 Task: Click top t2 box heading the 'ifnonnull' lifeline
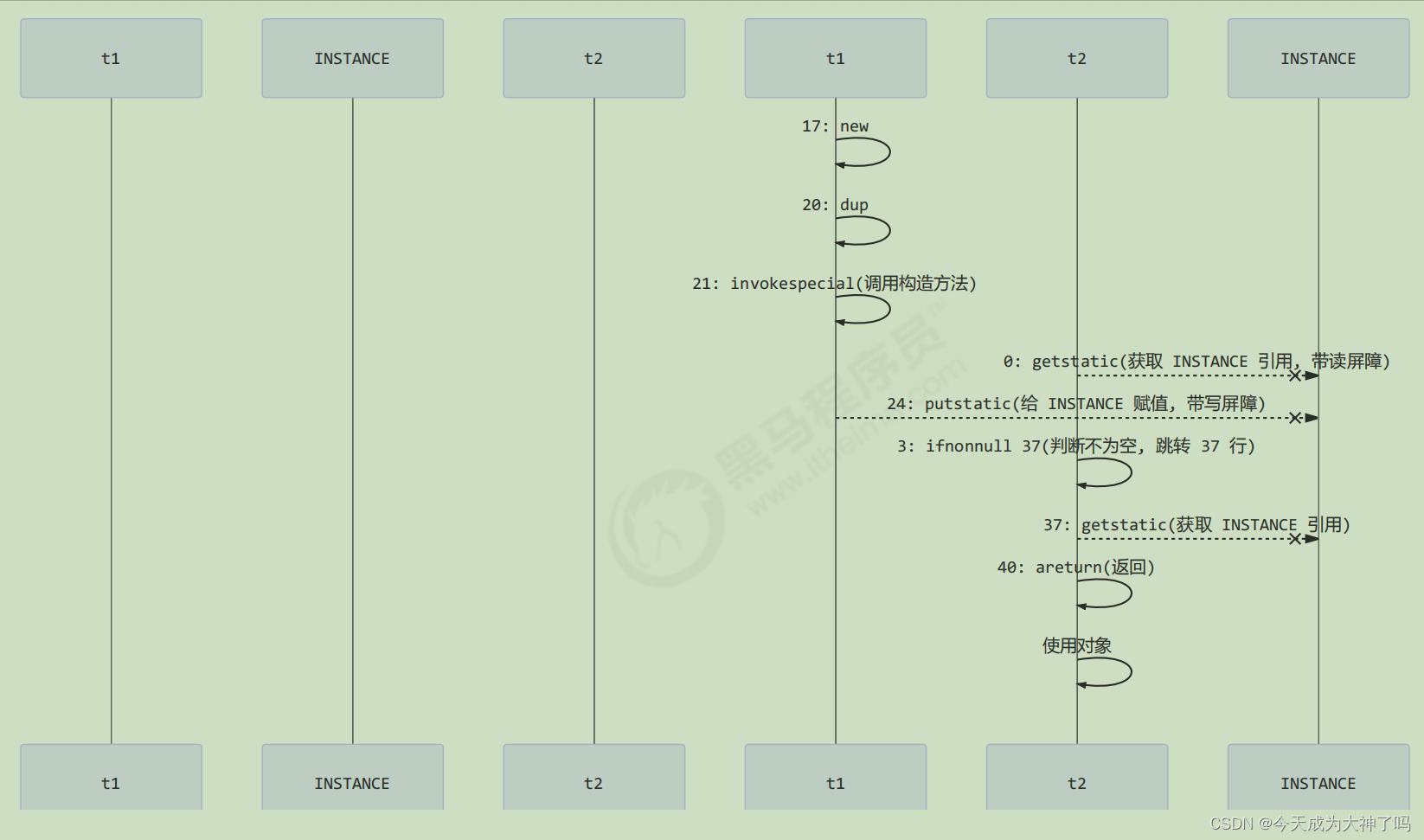tap(1077, 58)
